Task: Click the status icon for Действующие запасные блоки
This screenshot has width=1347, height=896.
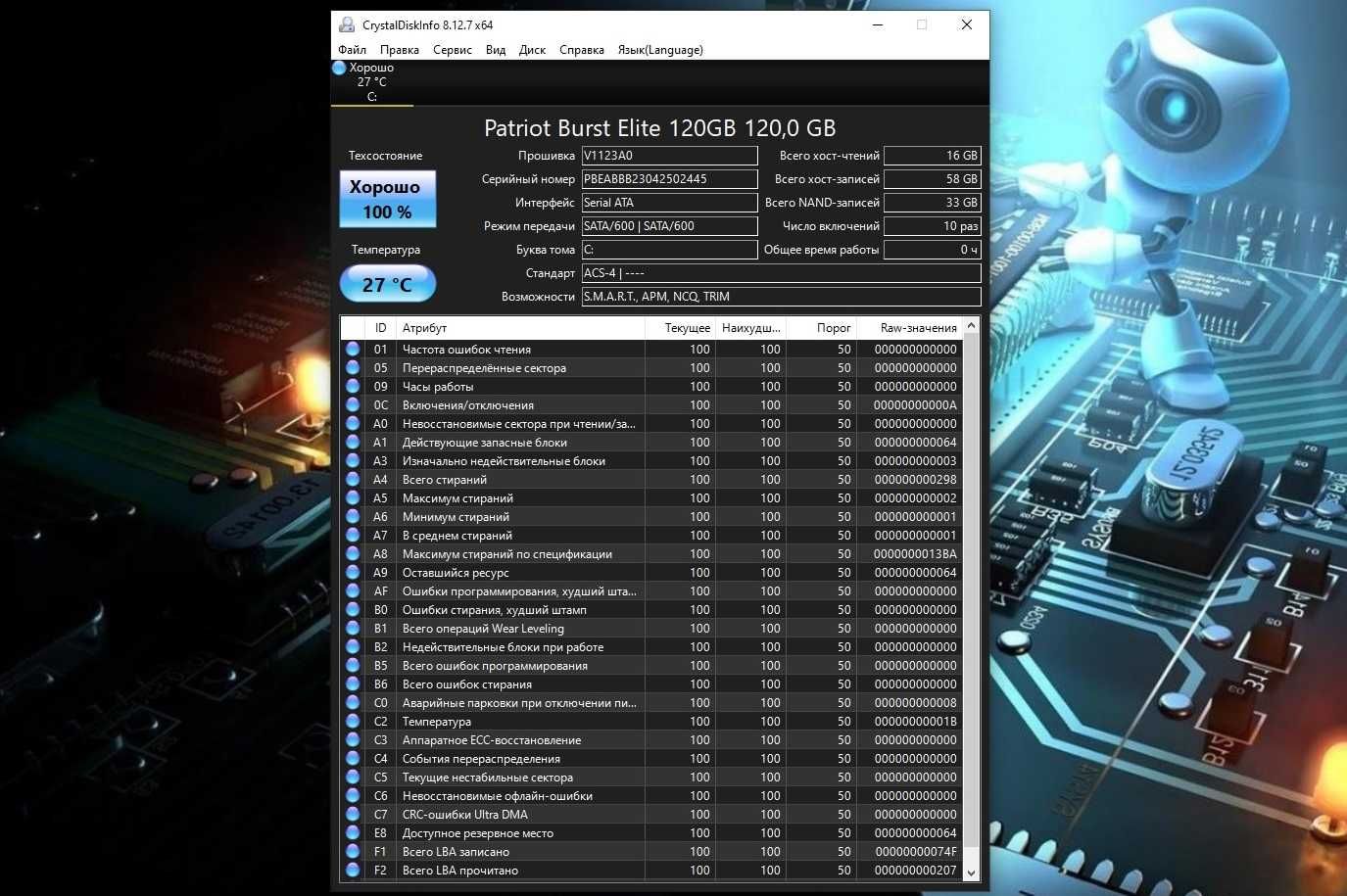Action: (353, 442)
